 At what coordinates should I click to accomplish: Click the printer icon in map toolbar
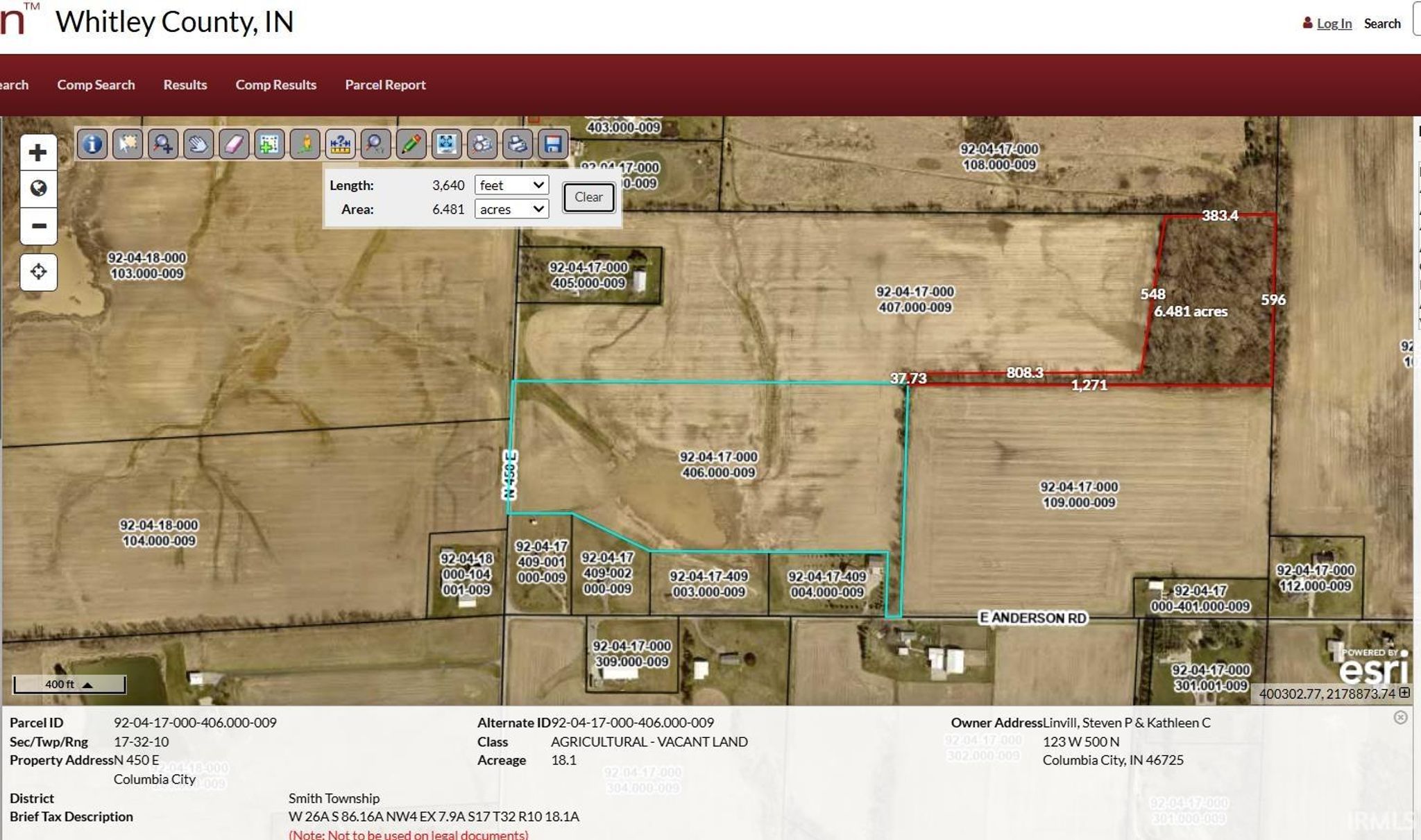(518, 144)
